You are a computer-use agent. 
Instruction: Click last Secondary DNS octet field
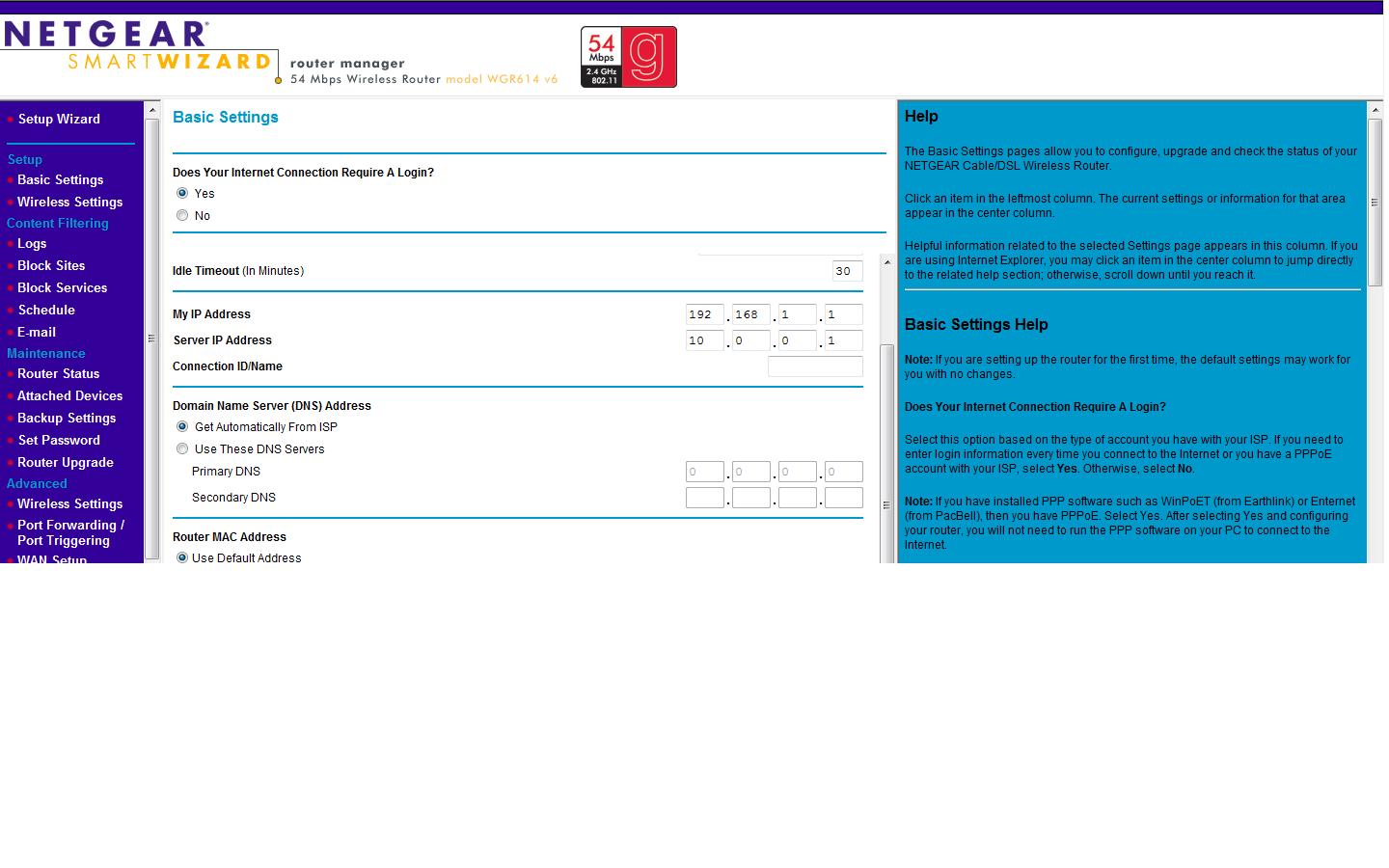pos(844,498)
